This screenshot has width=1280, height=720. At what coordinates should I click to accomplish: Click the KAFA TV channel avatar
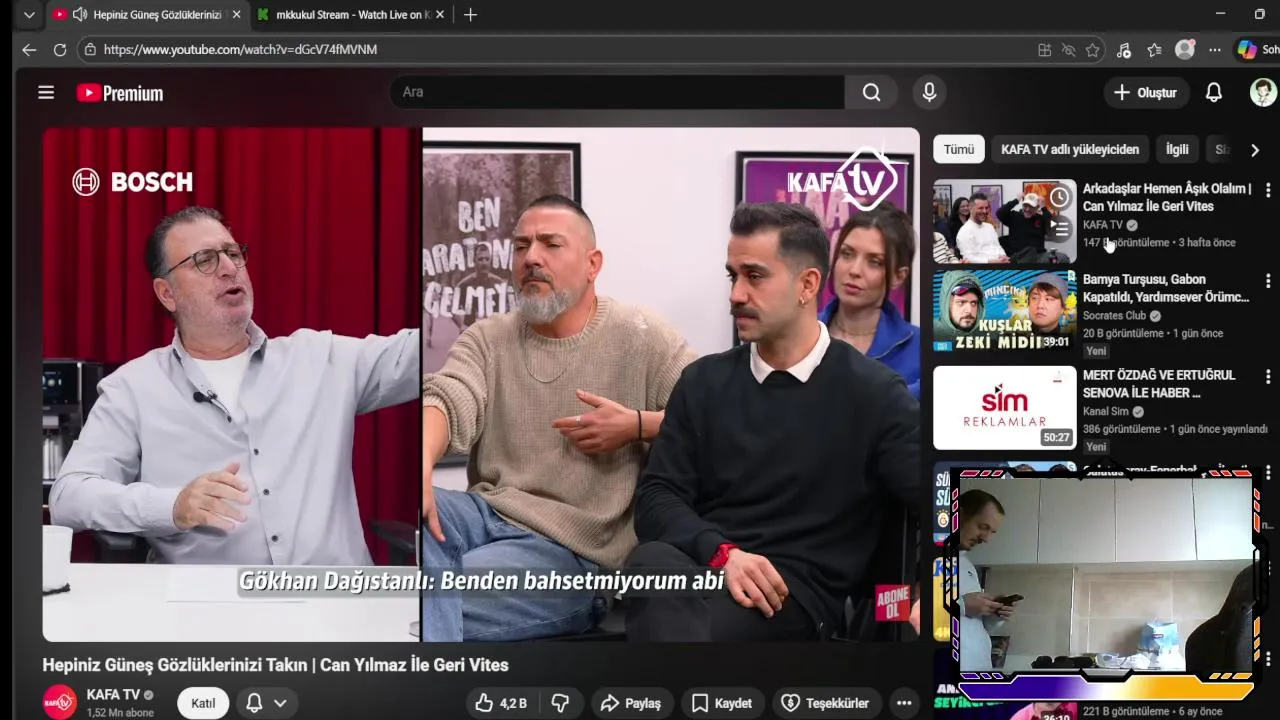(x=60, y=702)
